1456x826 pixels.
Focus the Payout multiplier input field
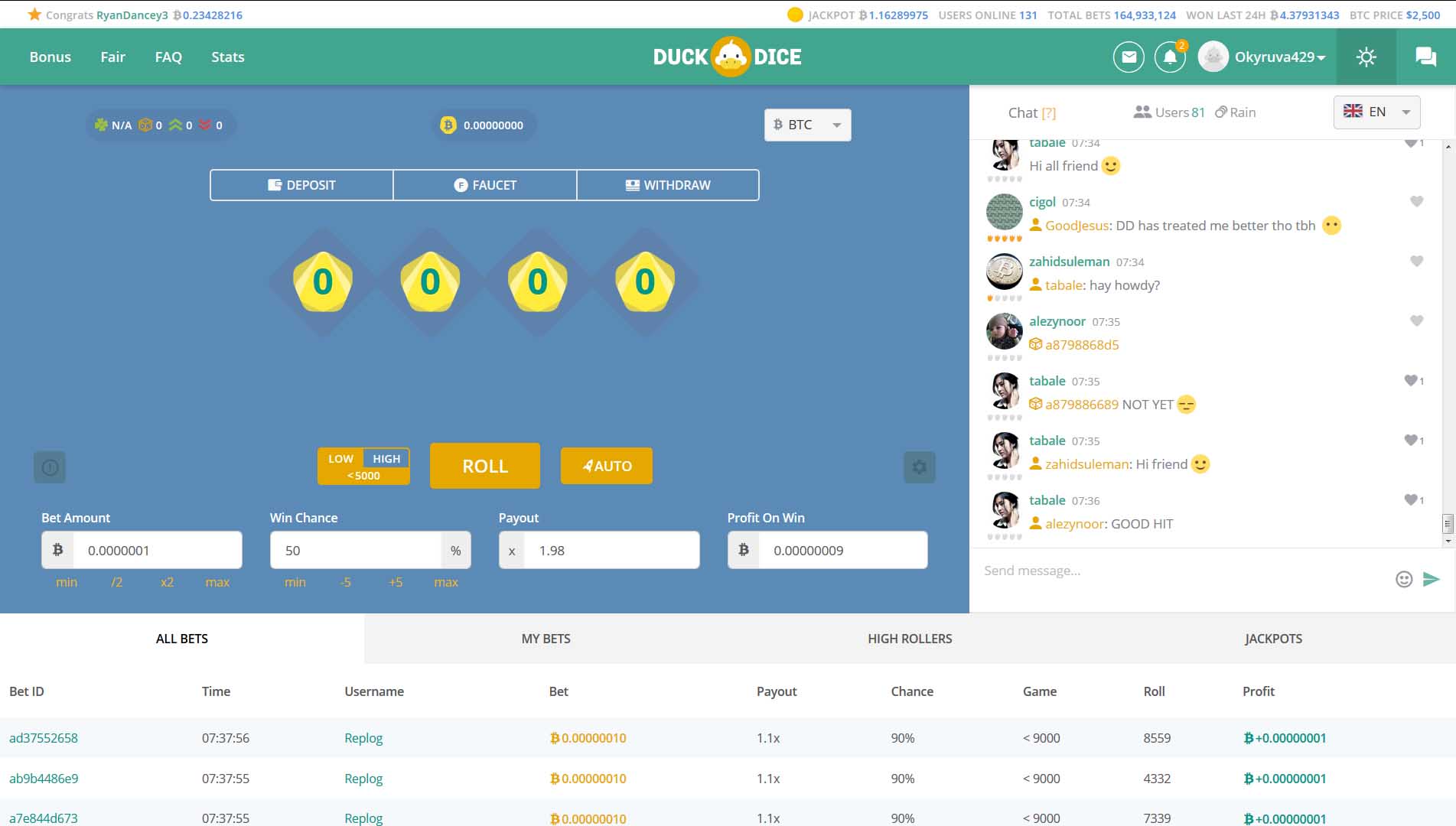pyautogui.click(x=611, y=550)
